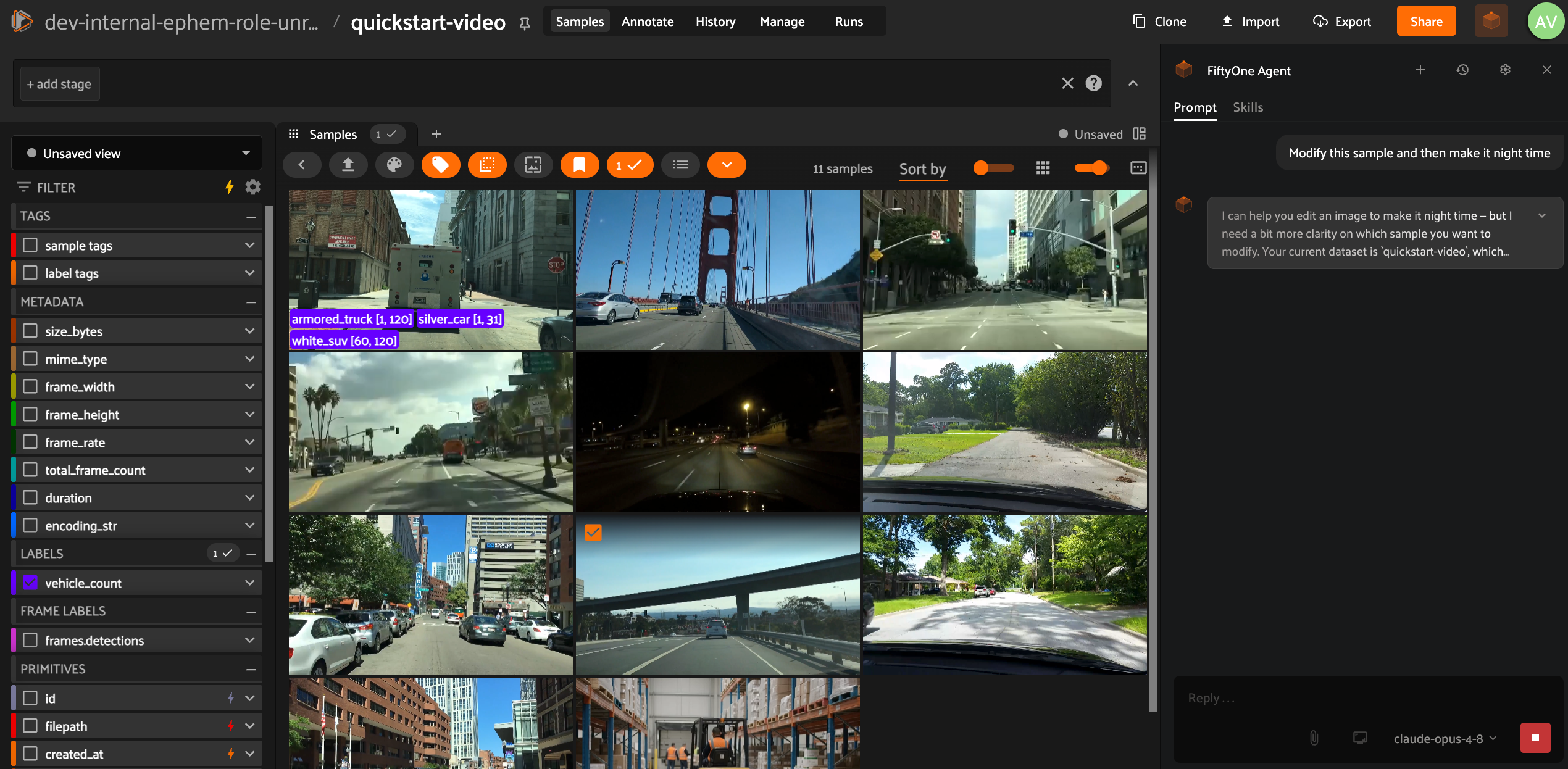
Task: Start a new agent chat with plus
Action: (x=1420, y=70)
